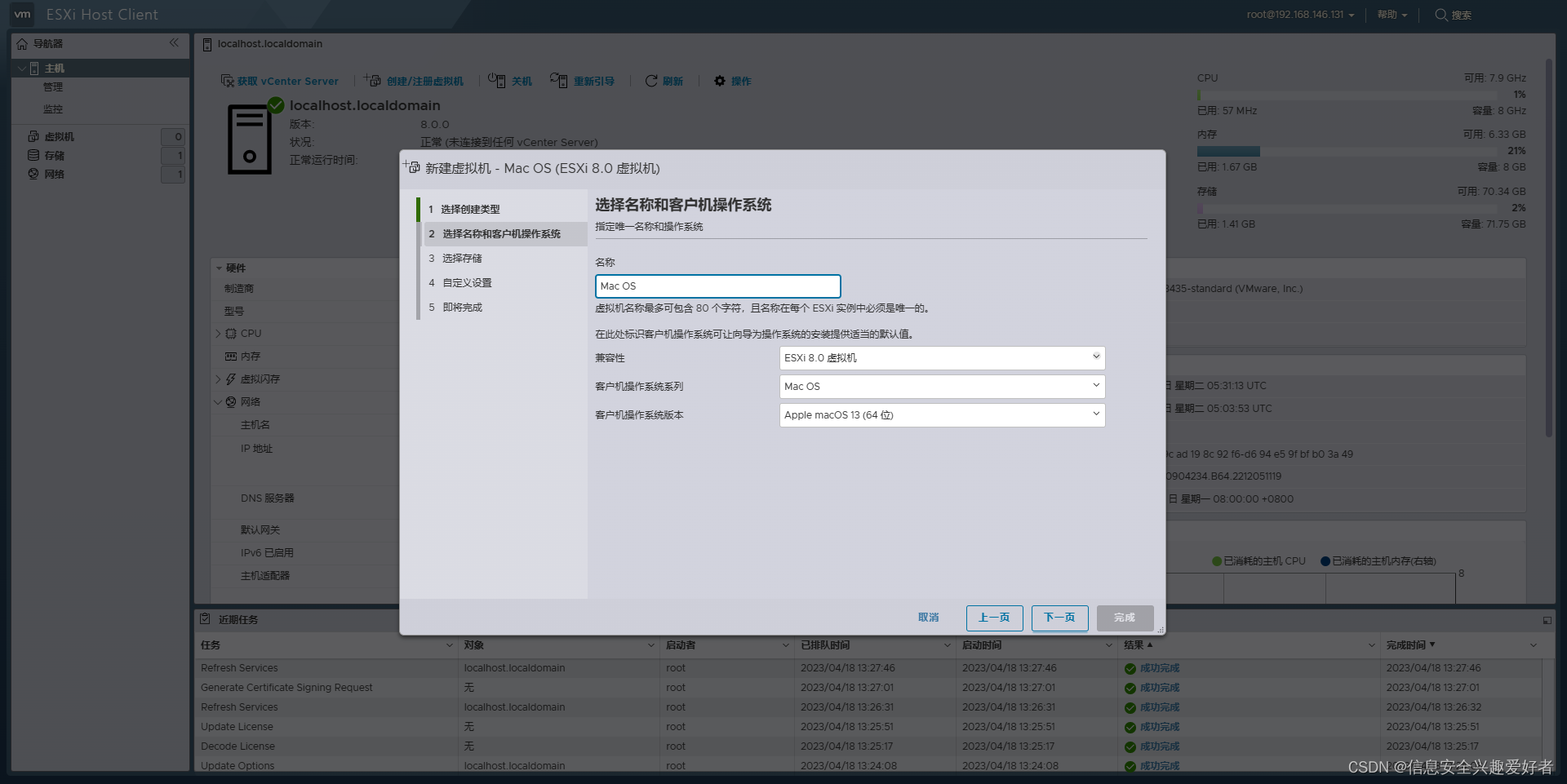1567x784 pixels.
Task: Click the host localhost.localdomain breadcrumb icon
Action: [207, 44]
